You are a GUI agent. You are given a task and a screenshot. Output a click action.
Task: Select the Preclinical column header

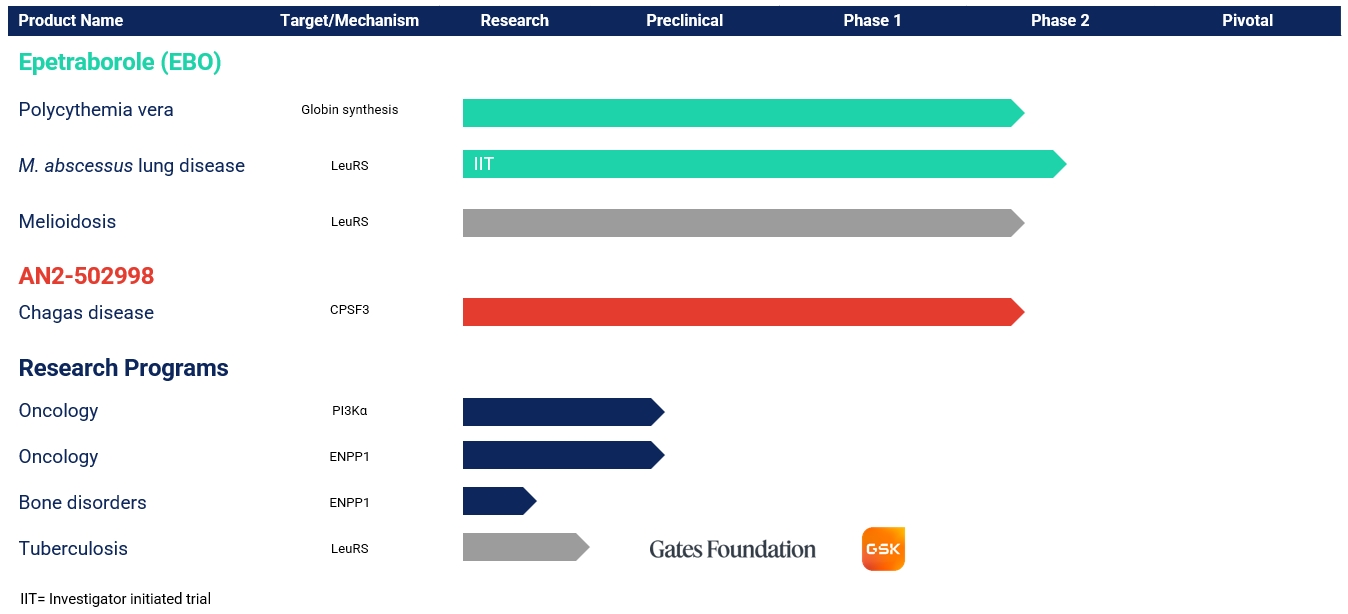tap(684, 20)
